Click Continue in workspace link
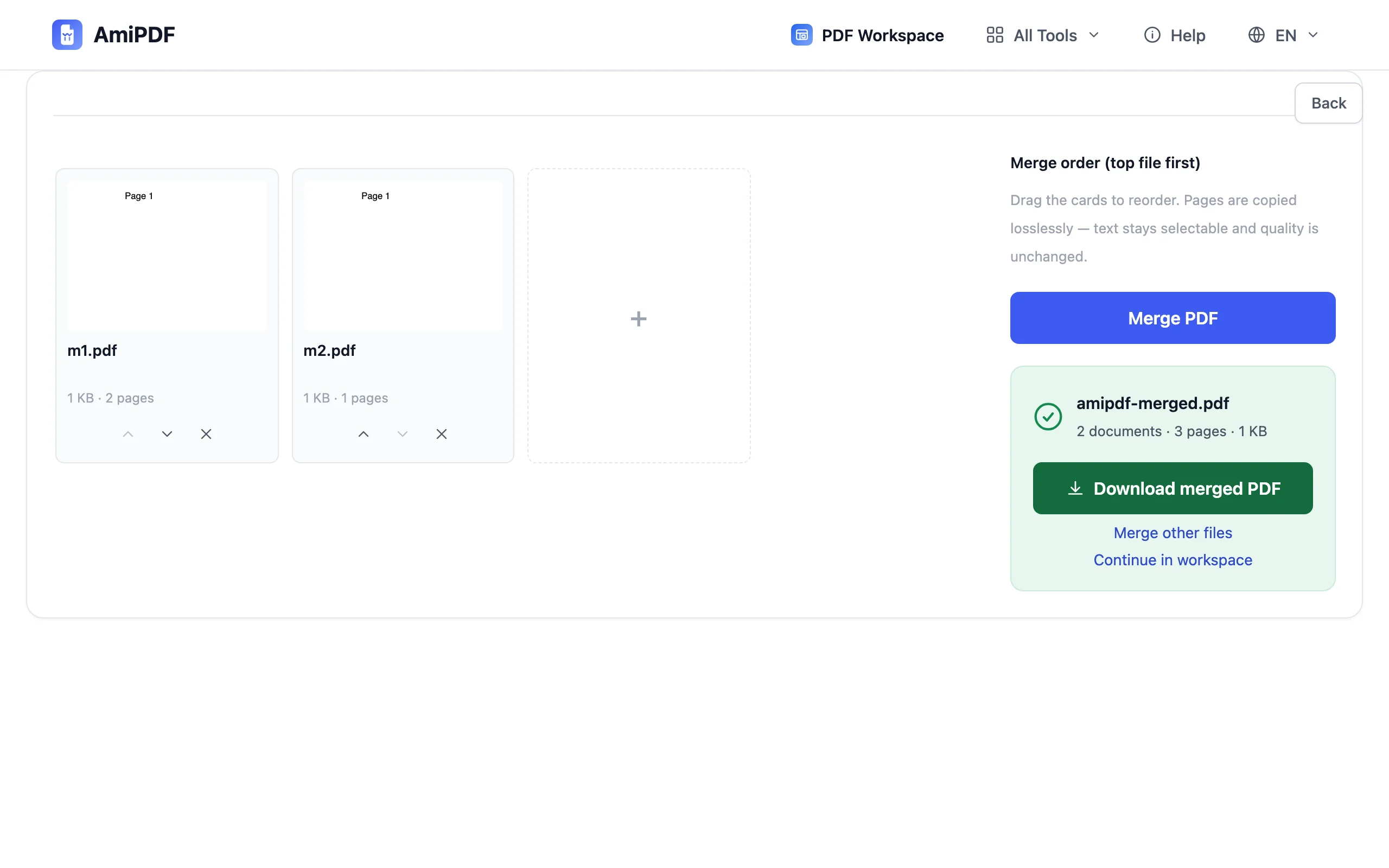 [1173, 560]
